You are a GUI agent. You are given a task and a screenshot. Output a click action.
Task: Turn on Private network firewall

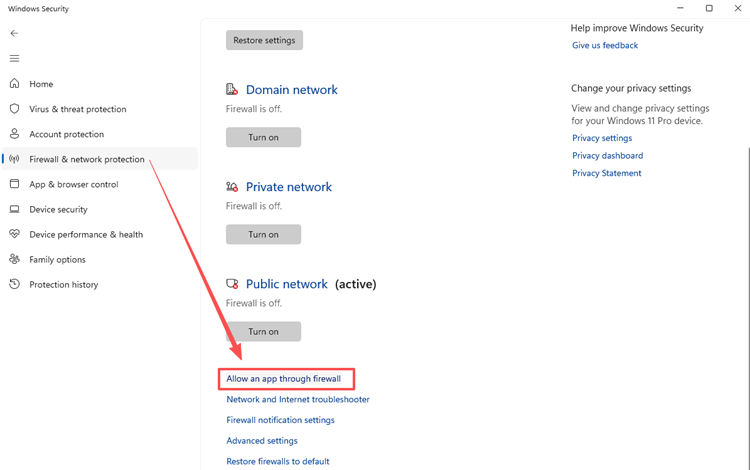[x=263, y=234]
